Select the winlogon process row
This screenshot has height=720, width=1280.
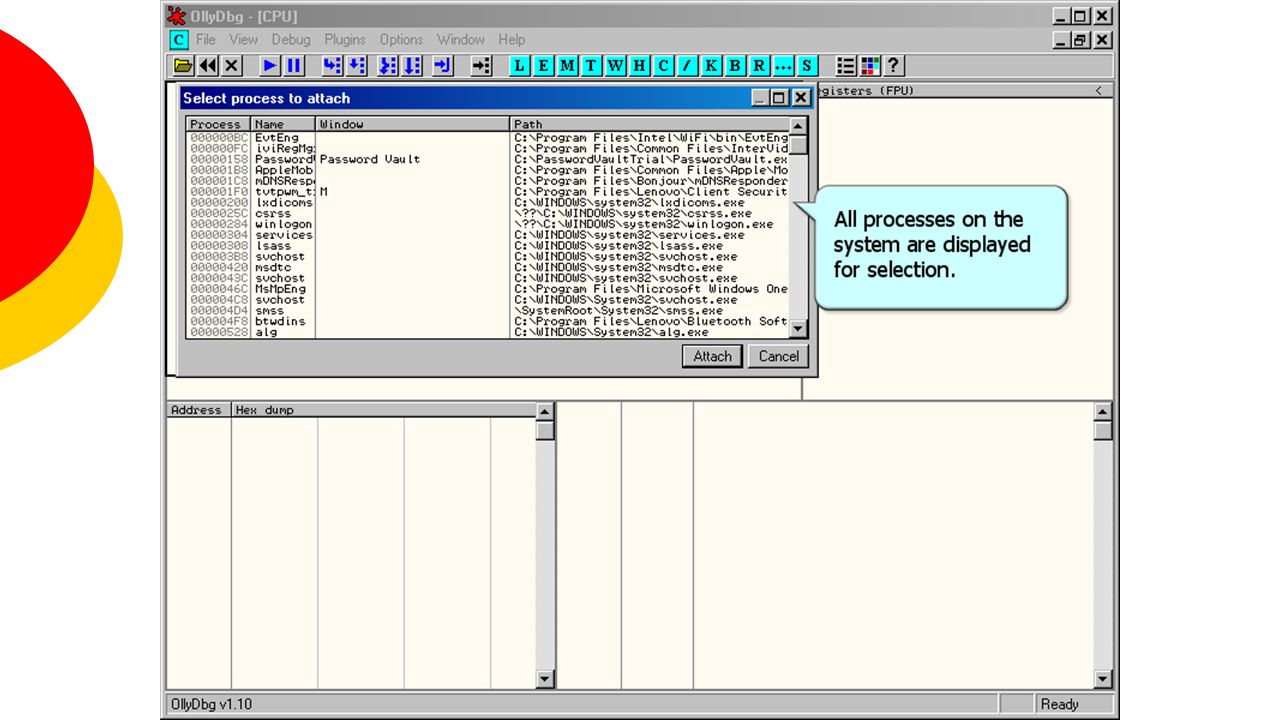(488, 224)
